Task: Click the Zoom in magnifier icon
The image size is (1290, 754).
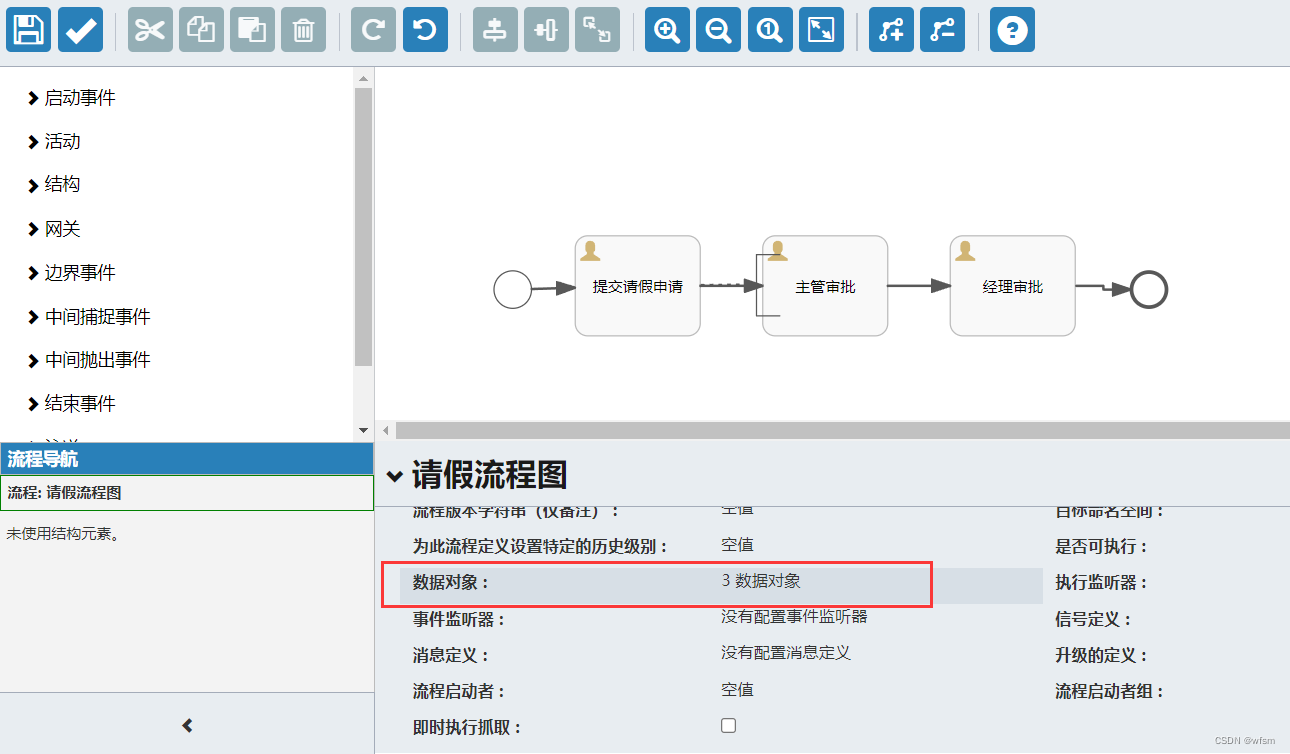Action: (667, 30)
